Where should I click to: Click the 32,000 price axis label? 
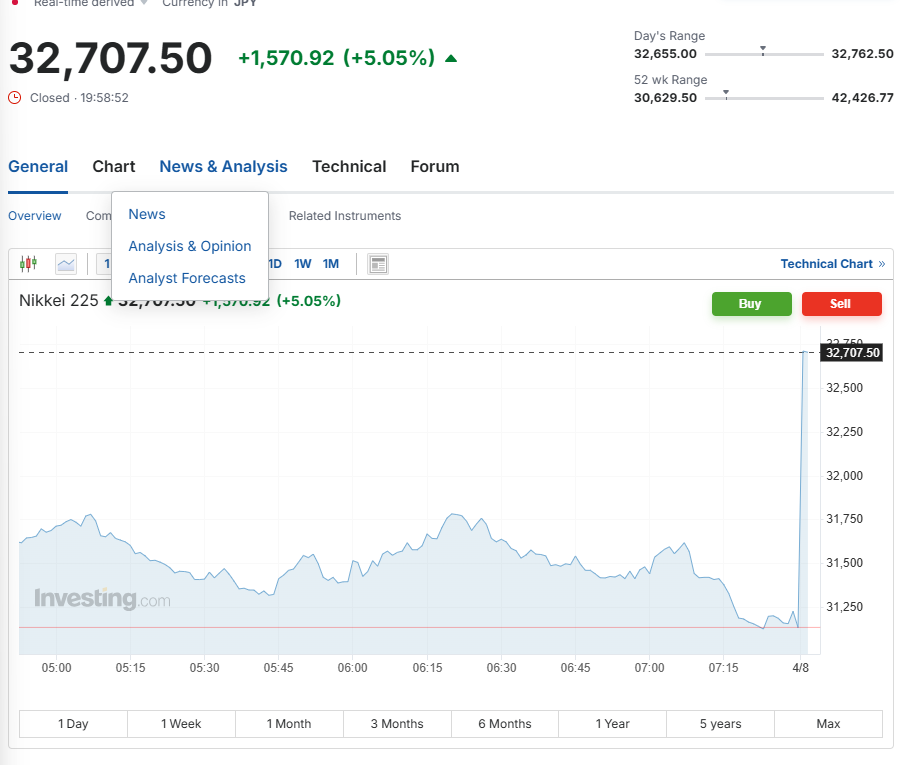click(x=845, y=476)
